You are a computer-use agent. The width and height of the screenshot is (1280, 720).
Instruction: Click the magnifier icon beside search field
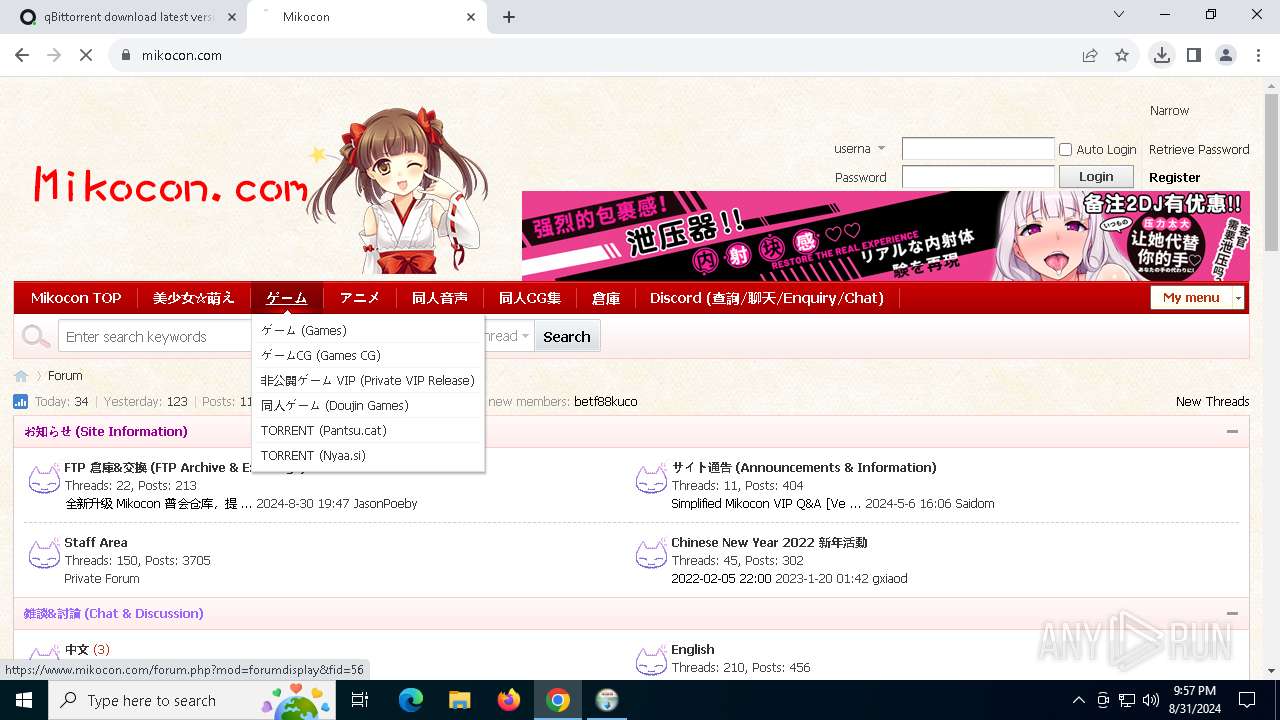pyautogui.click(x=36, y=337)
